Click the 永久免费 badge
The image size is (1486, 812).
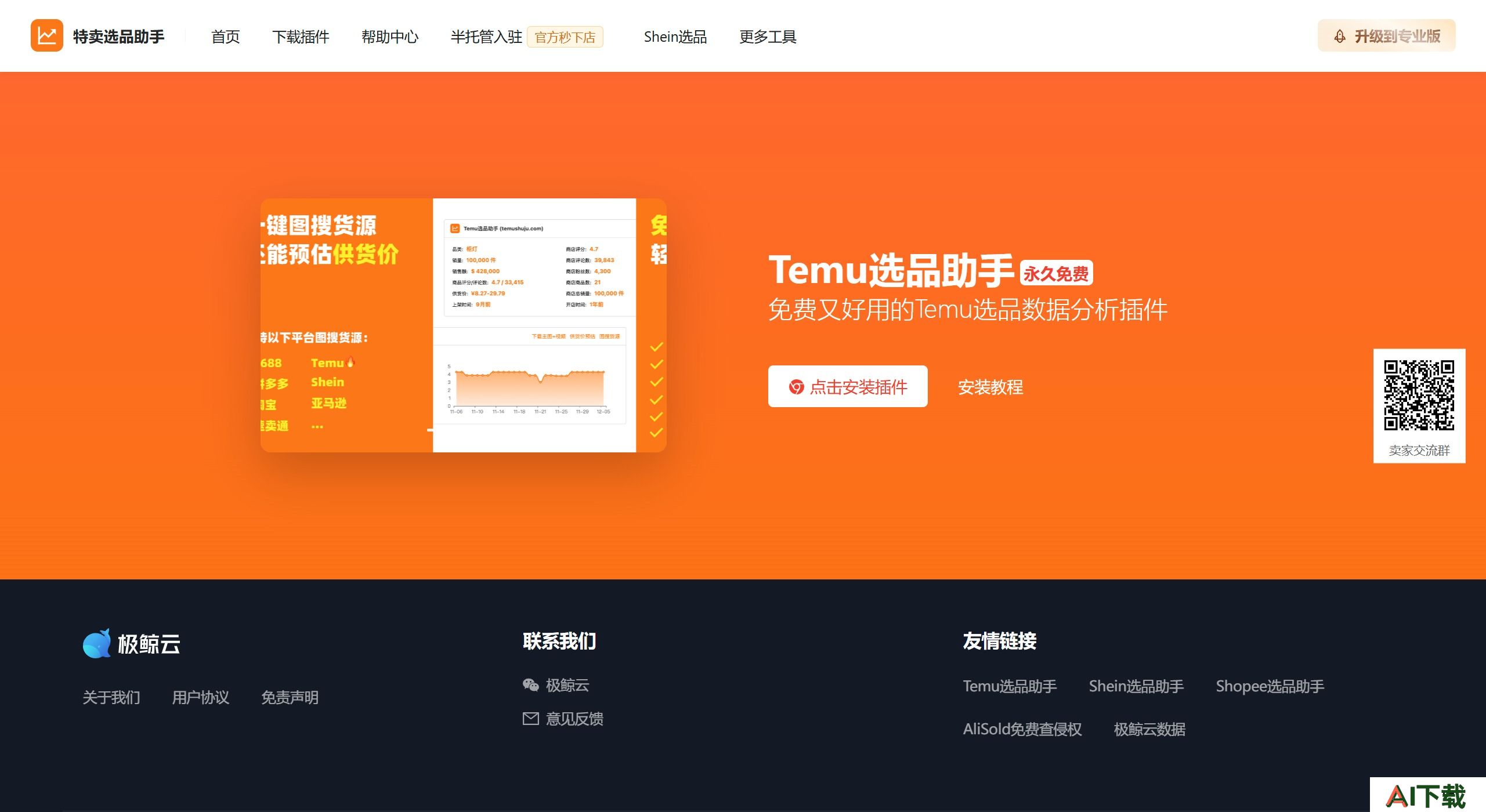click(x=1057, y=273)
